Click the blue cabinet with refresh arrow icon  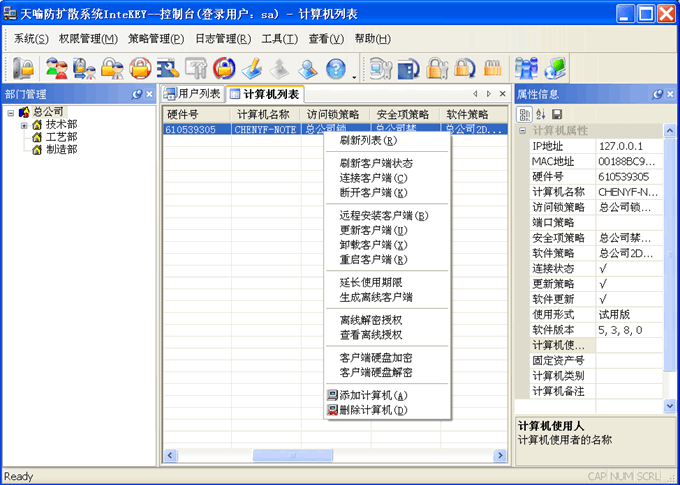click(409, 69)
